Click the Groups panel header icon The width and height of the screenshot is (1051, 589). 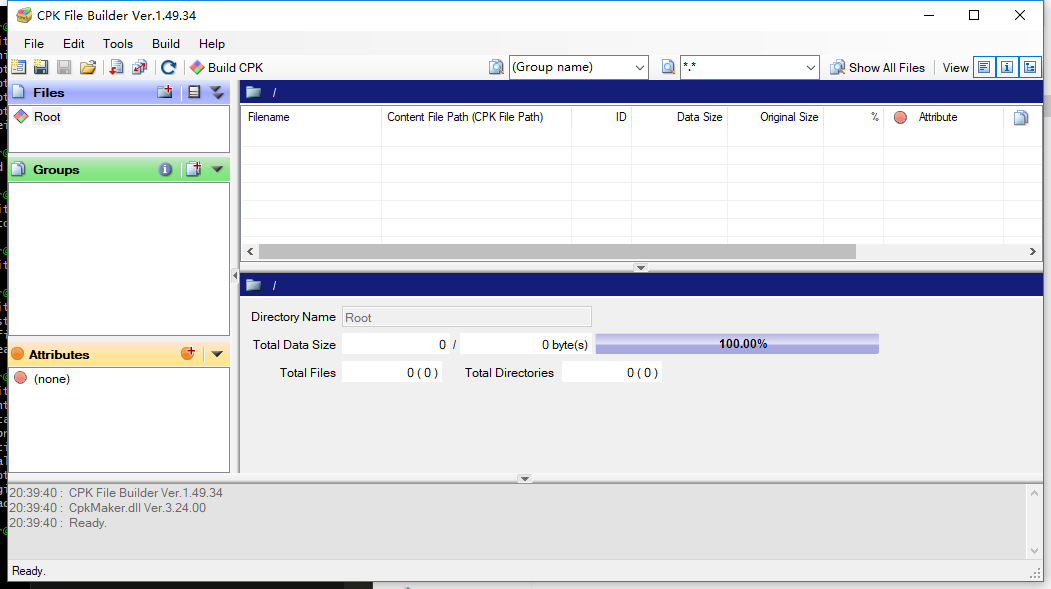19,169
